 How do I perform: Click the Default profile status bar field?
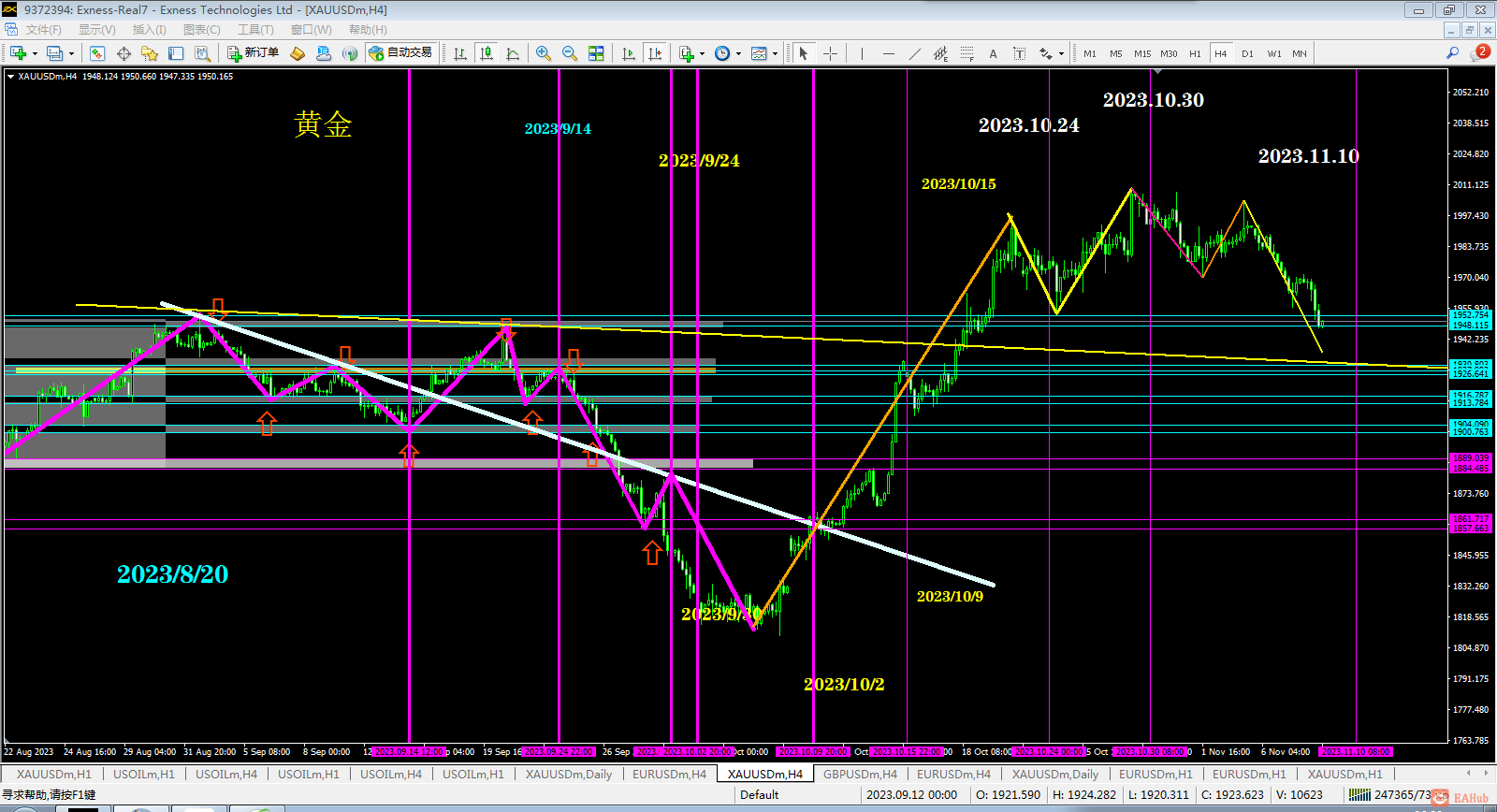click(x=795, y=795)
